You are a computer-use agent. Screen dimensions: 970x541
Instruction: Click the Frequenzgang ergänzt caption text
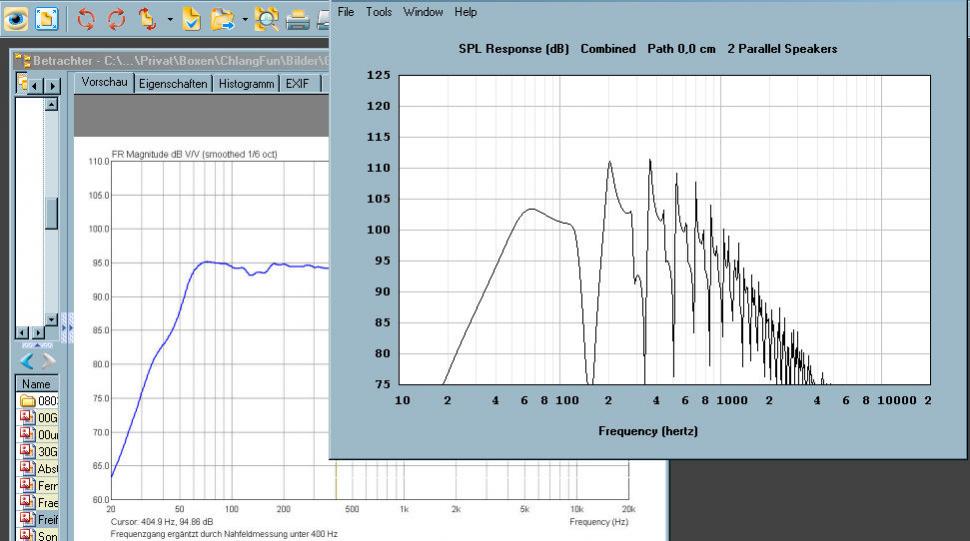(x=224, y=534)
